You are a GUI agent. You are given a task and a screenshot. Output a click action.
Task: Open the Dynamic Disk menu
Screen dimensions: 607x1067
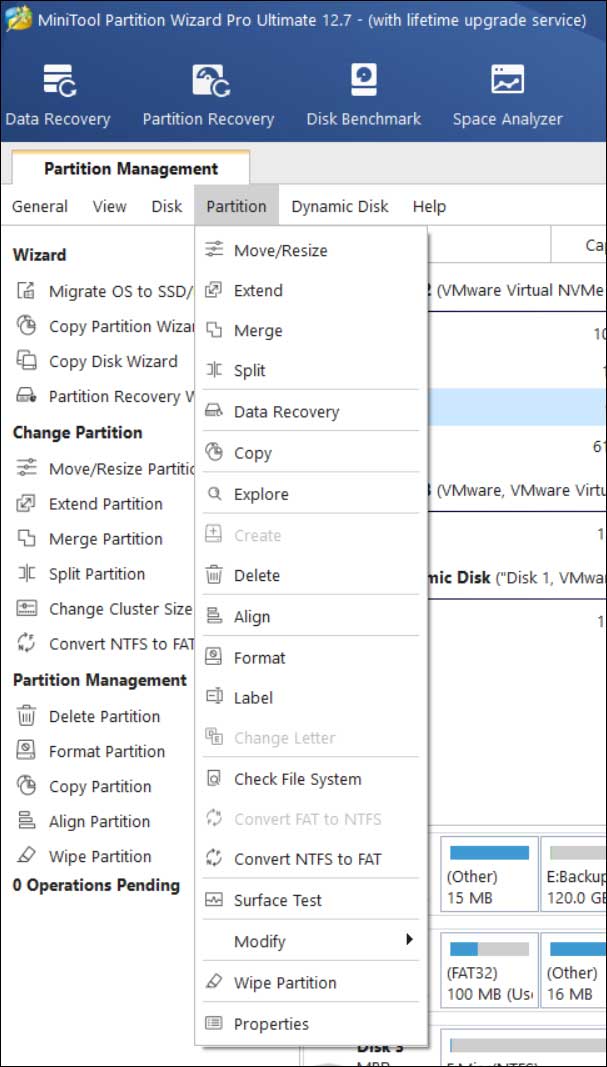[x=340, y=207]
